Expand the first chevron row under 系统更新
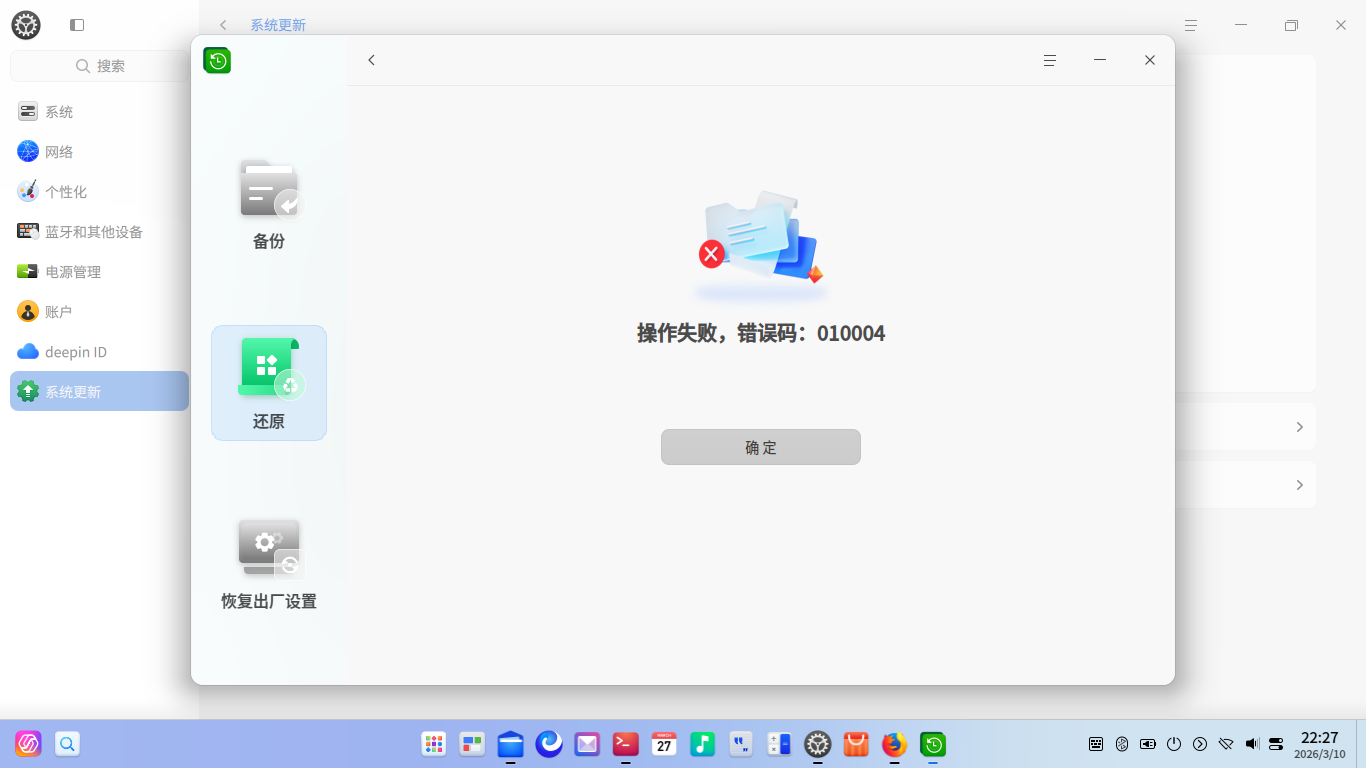 (1298, 426)
